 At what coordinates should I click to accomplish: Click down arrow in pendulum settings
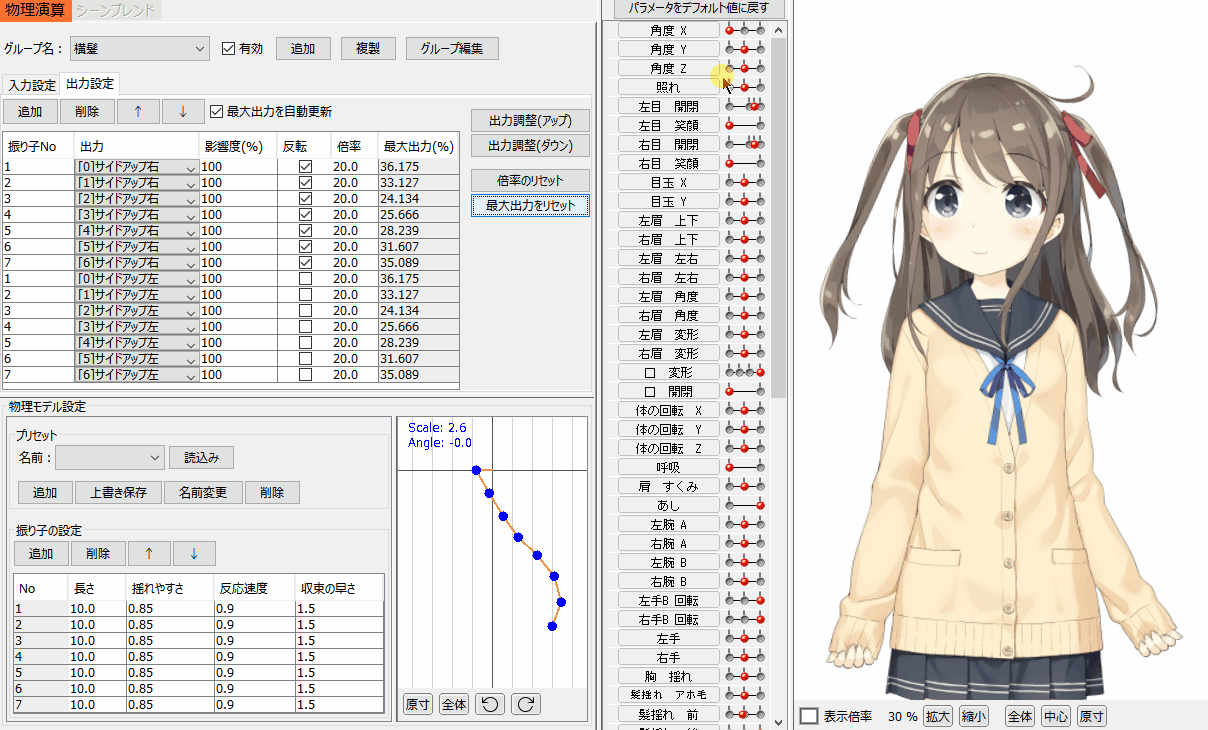pyautogui.click(x=194, y=553)
